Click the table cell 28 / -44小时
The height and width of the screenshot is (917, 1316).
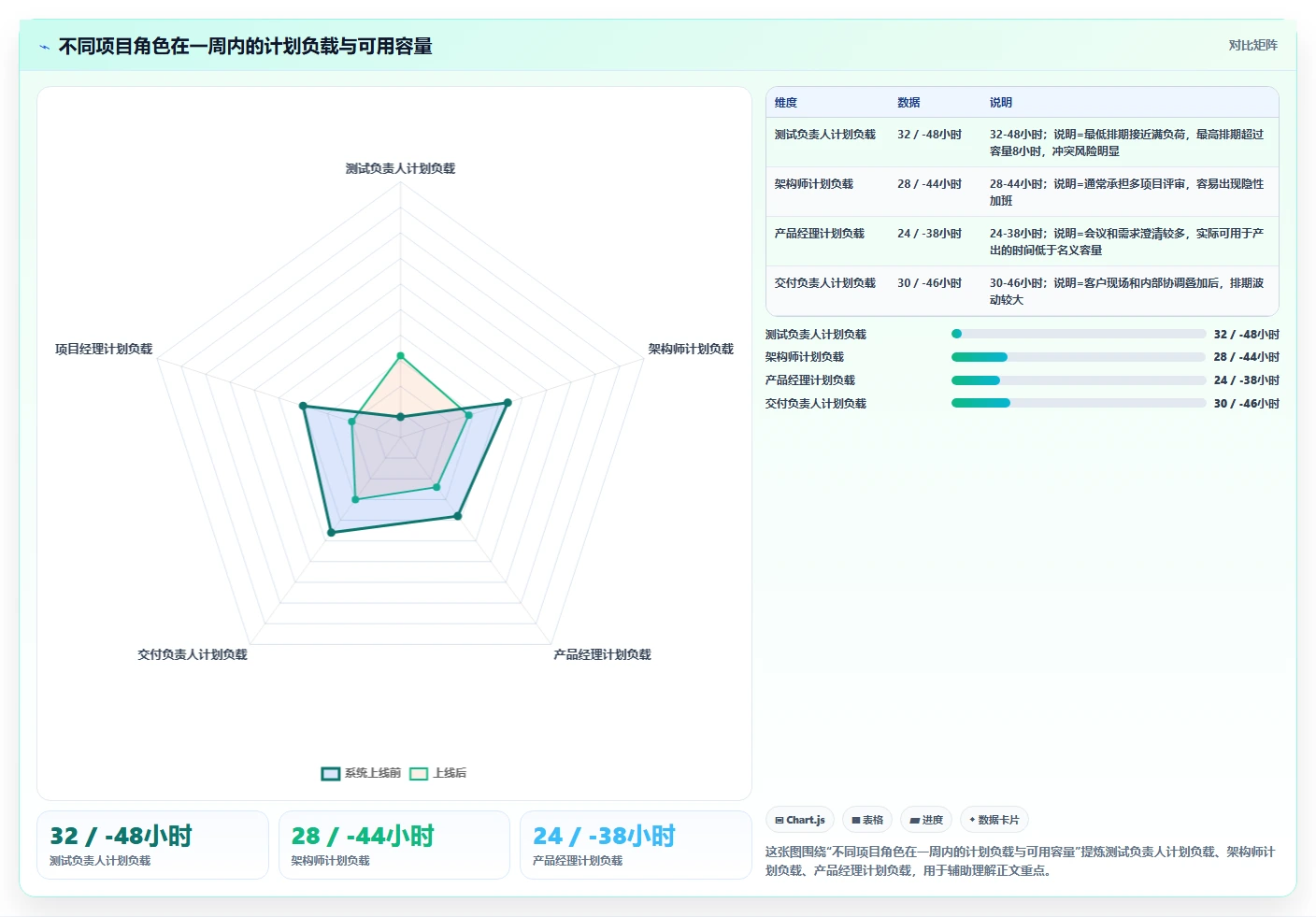pos(929,184)
